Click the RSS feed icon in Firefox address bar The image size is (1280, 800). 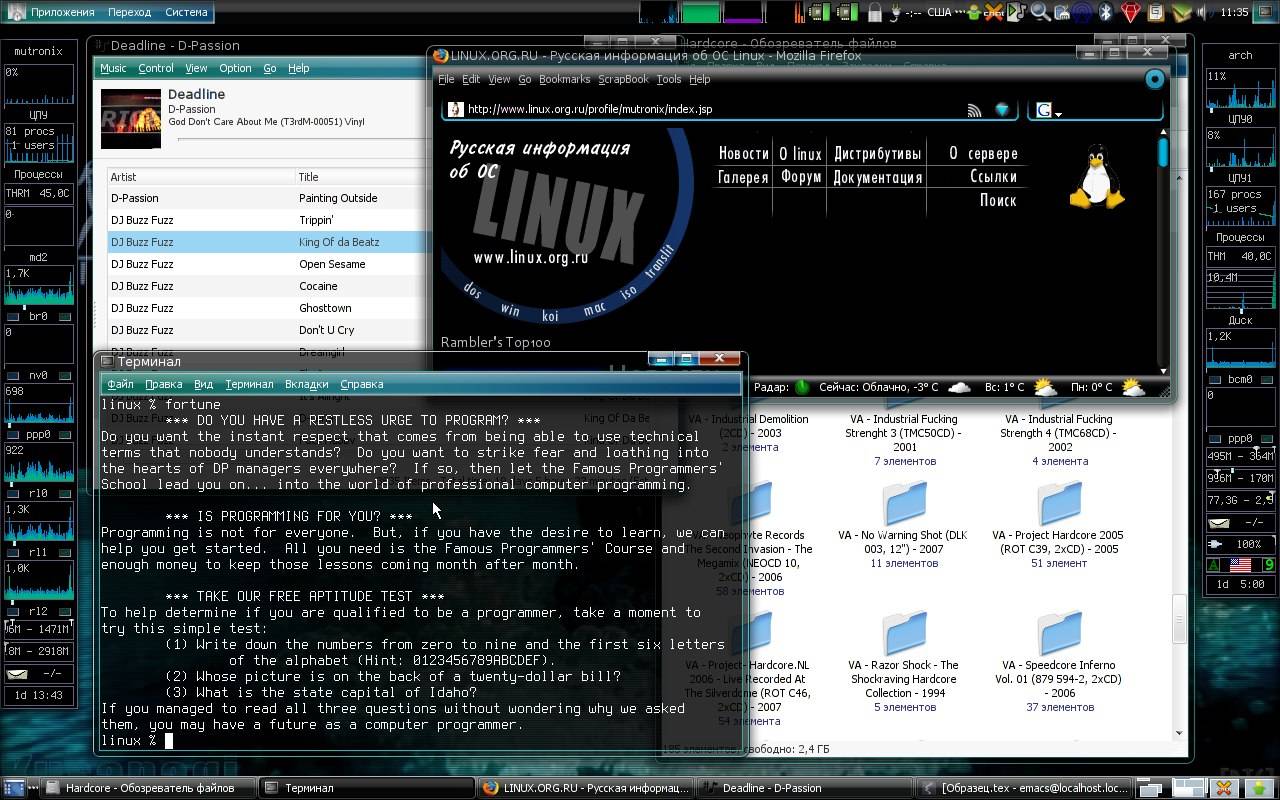(x=974, y=110)
